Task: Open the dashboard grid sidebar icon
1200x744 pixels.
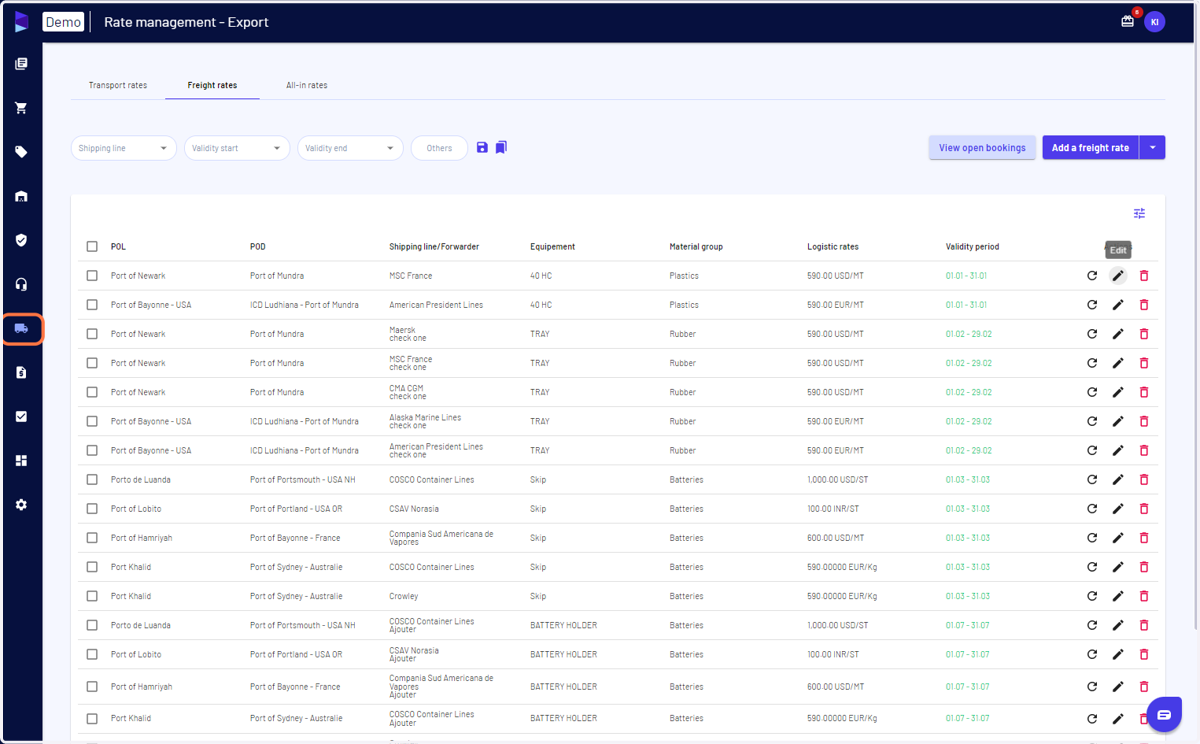Action: click(x=21, y=461)
